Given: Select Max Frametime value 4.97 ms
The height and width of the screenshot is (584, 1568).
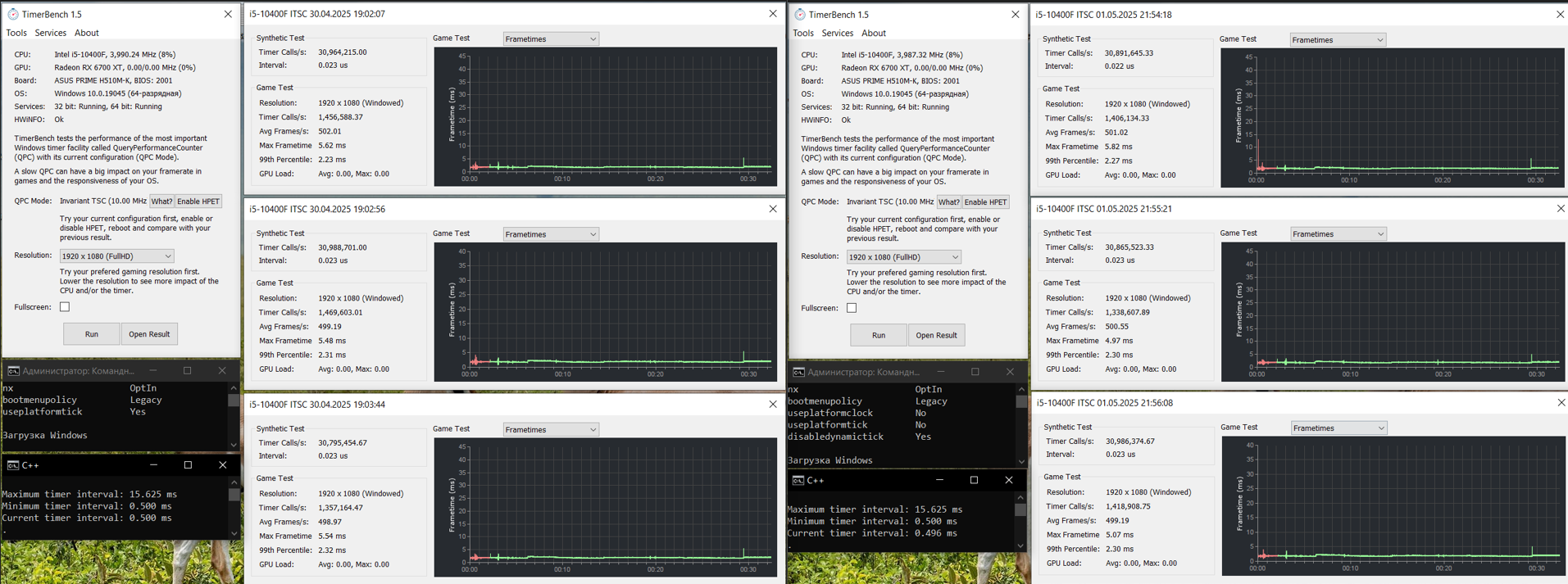Looking at the screenshot, I should coord(1119,341).
